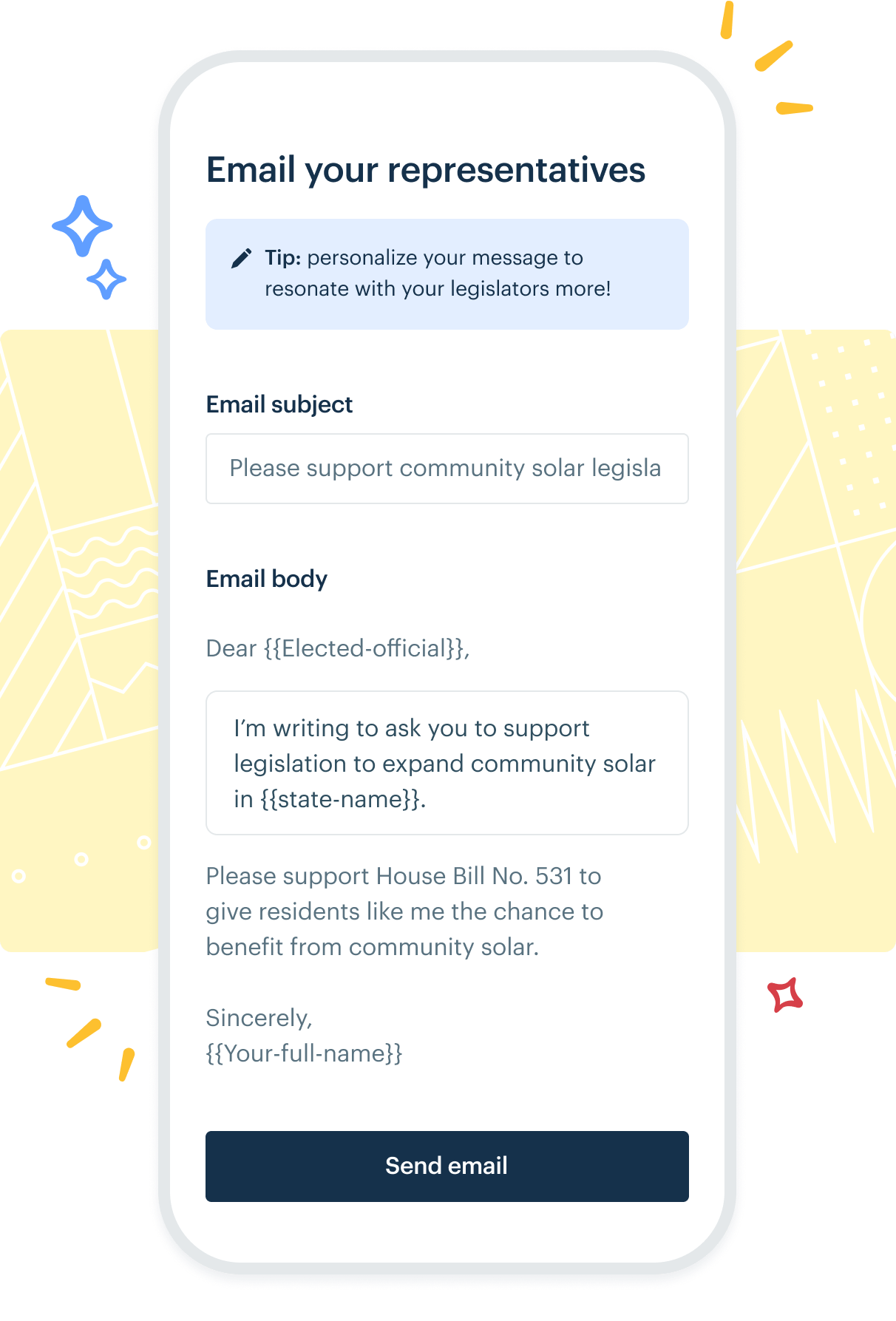The image size is (896, 1321).
Task: Edit the email body text box about community solar
Action: click(447, 763)
